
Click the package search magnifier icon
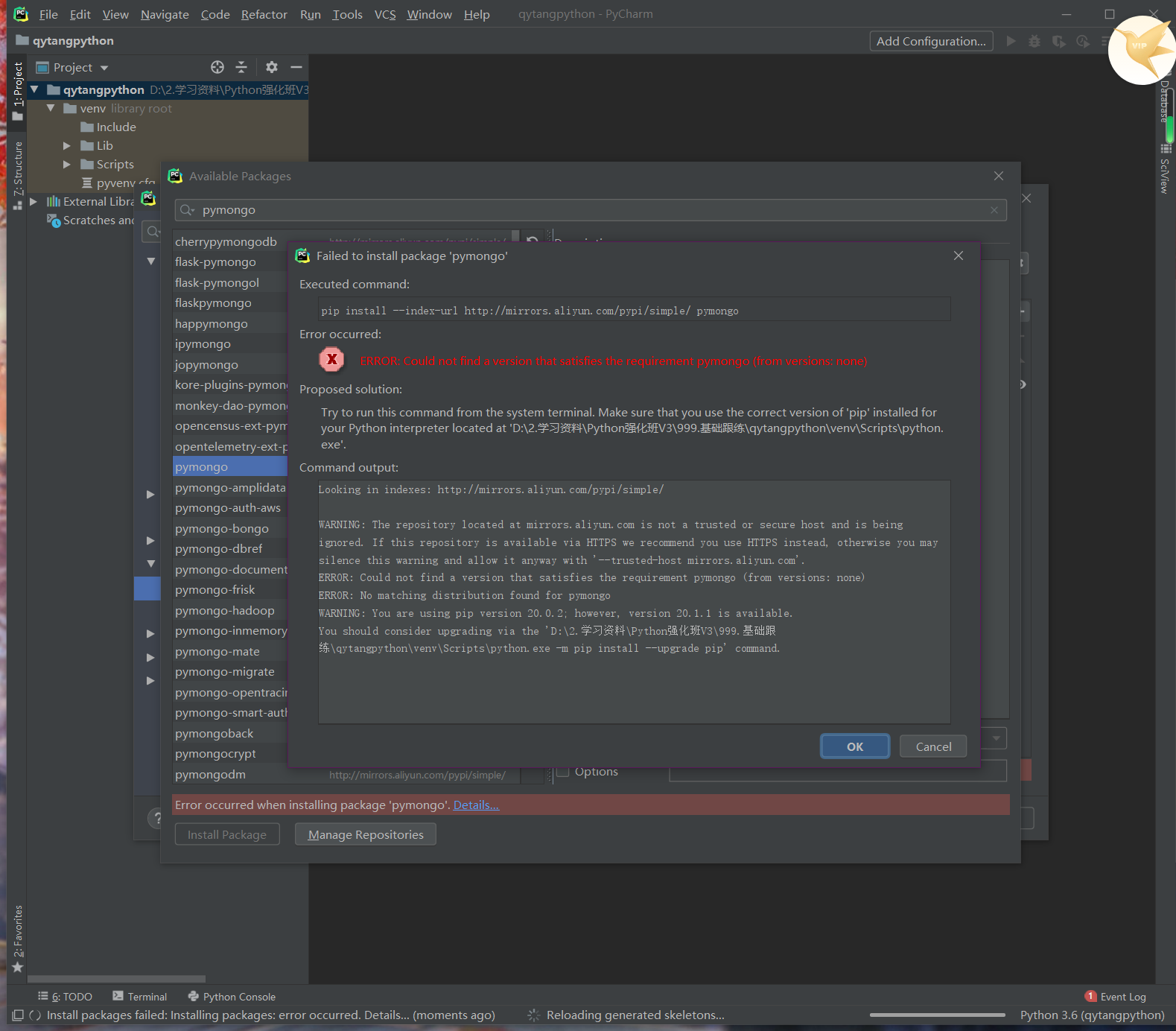[187, 210]
